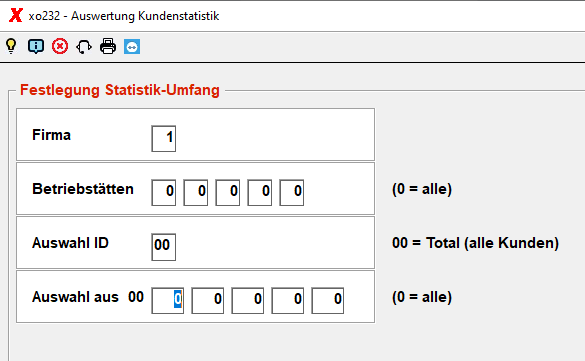Screen dimensions: 585x361
Task: Open the headset support icon
Action: pyautogui.click(x=84, y=47)
